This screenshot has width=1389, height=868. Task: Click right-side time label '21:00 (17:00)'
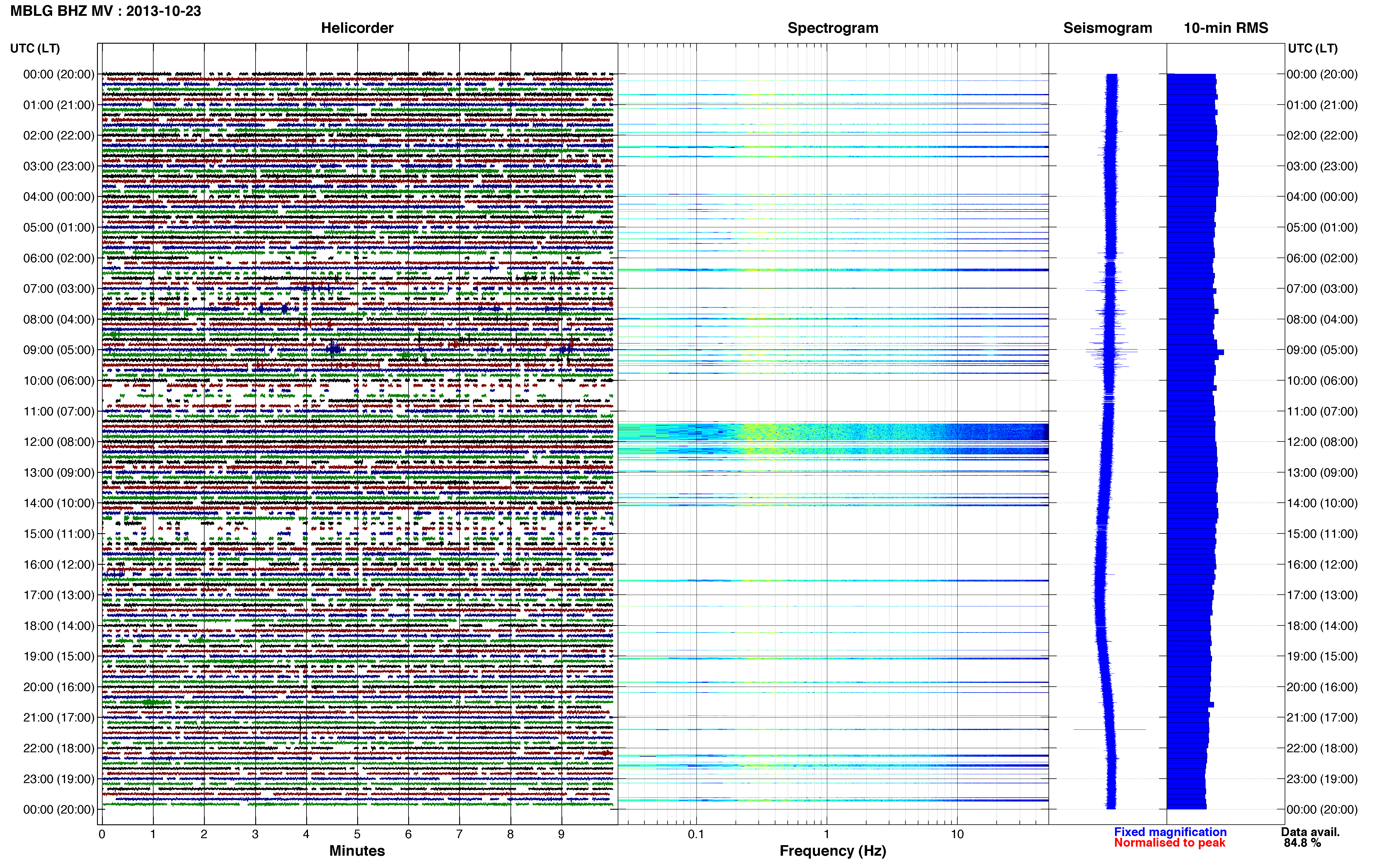pyautogui.click(x=1322, y=718)
